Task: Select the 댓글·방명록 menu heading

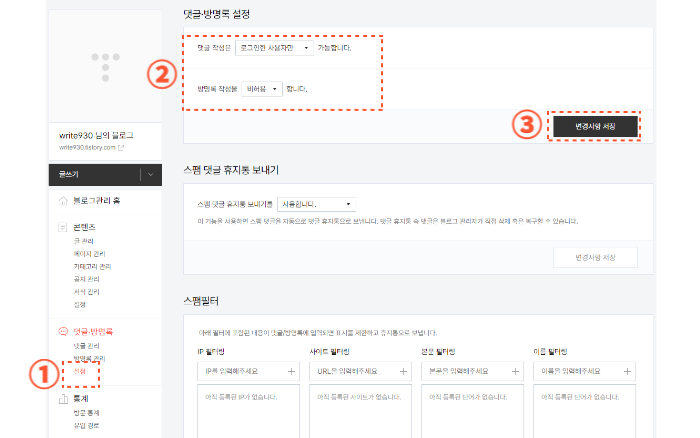Action: 93,331
